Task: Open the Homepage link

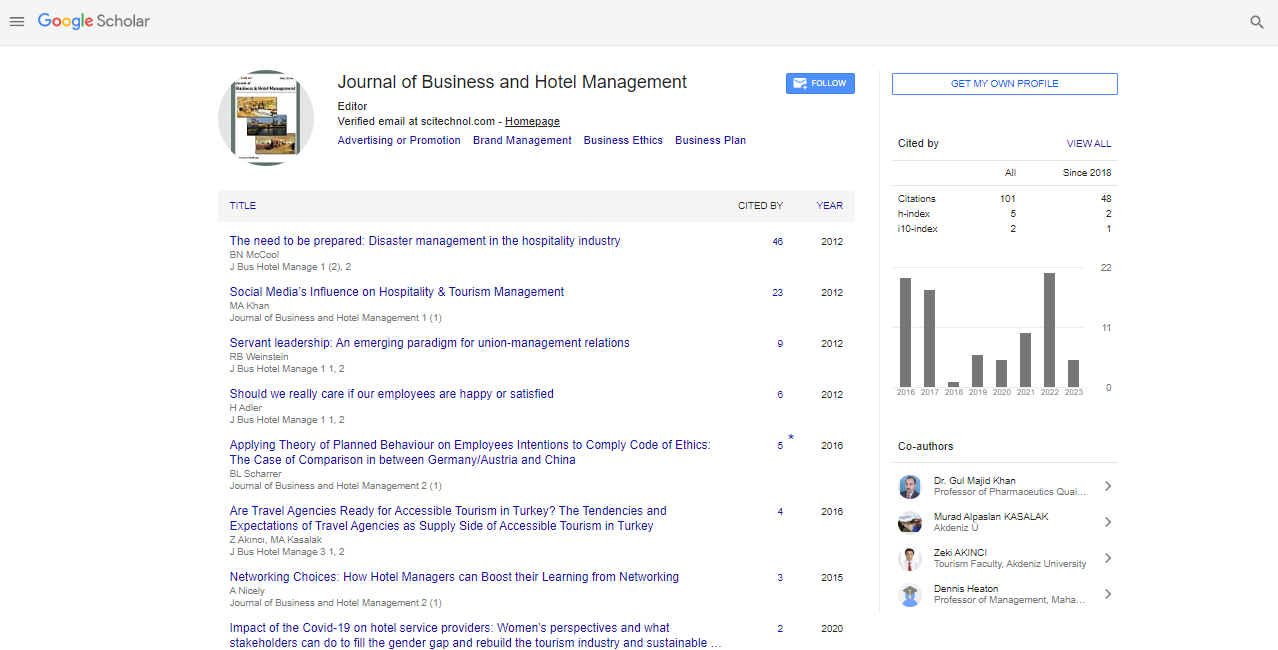Action: [x=532, y=122]
